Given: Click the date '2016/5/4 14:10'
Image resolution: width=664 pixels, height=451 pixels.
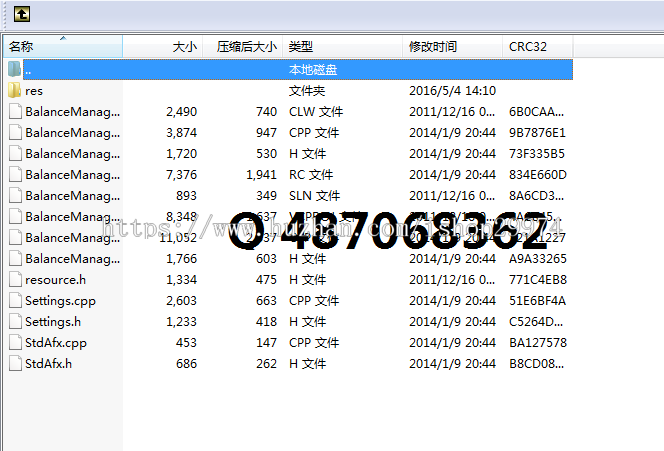Looking at the screenshot, I should tap(452, 91).
